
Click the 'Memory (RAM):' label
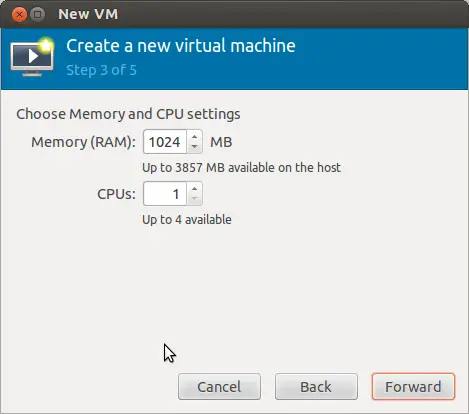pos(83,142)
